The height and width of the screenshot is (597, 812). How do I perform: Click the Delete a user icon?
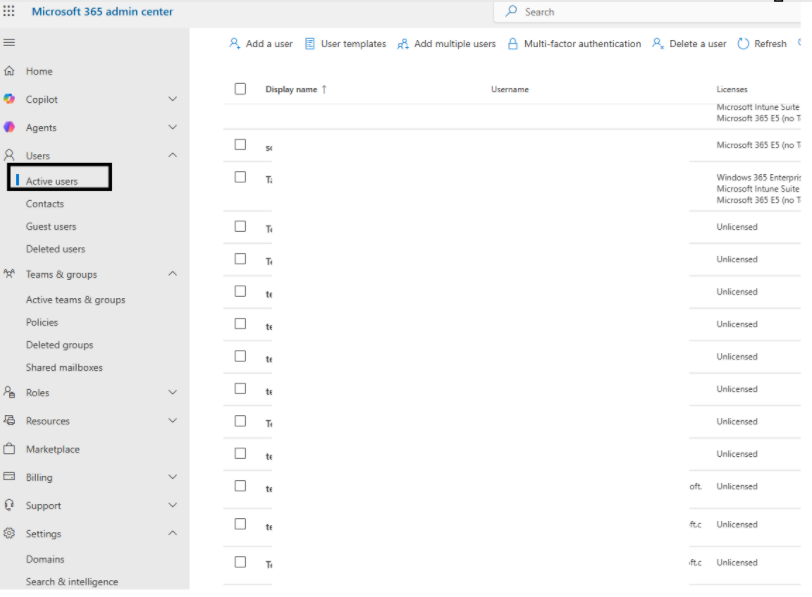click(x=658, y=43)
